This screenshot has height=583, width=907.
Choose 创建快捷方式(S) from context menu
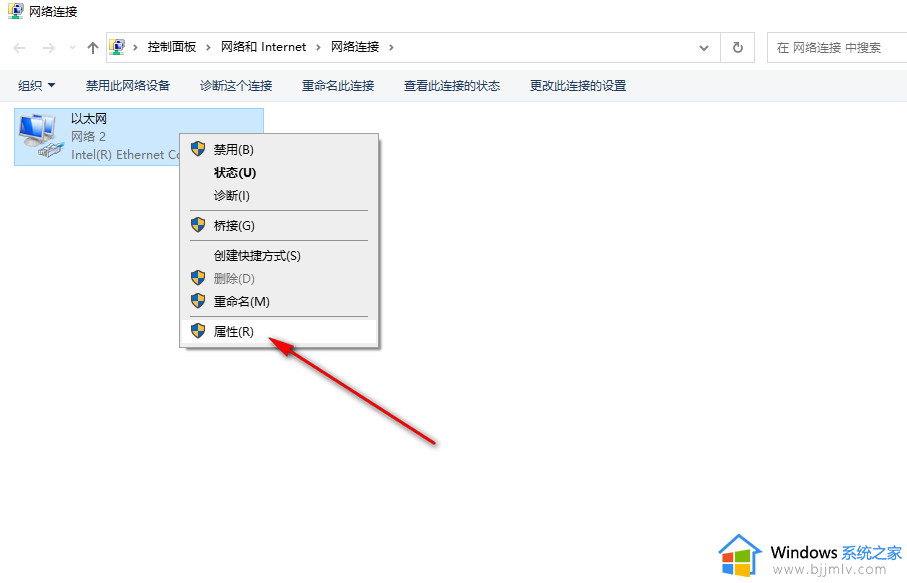pyautogui.click(x=279, y=256)
